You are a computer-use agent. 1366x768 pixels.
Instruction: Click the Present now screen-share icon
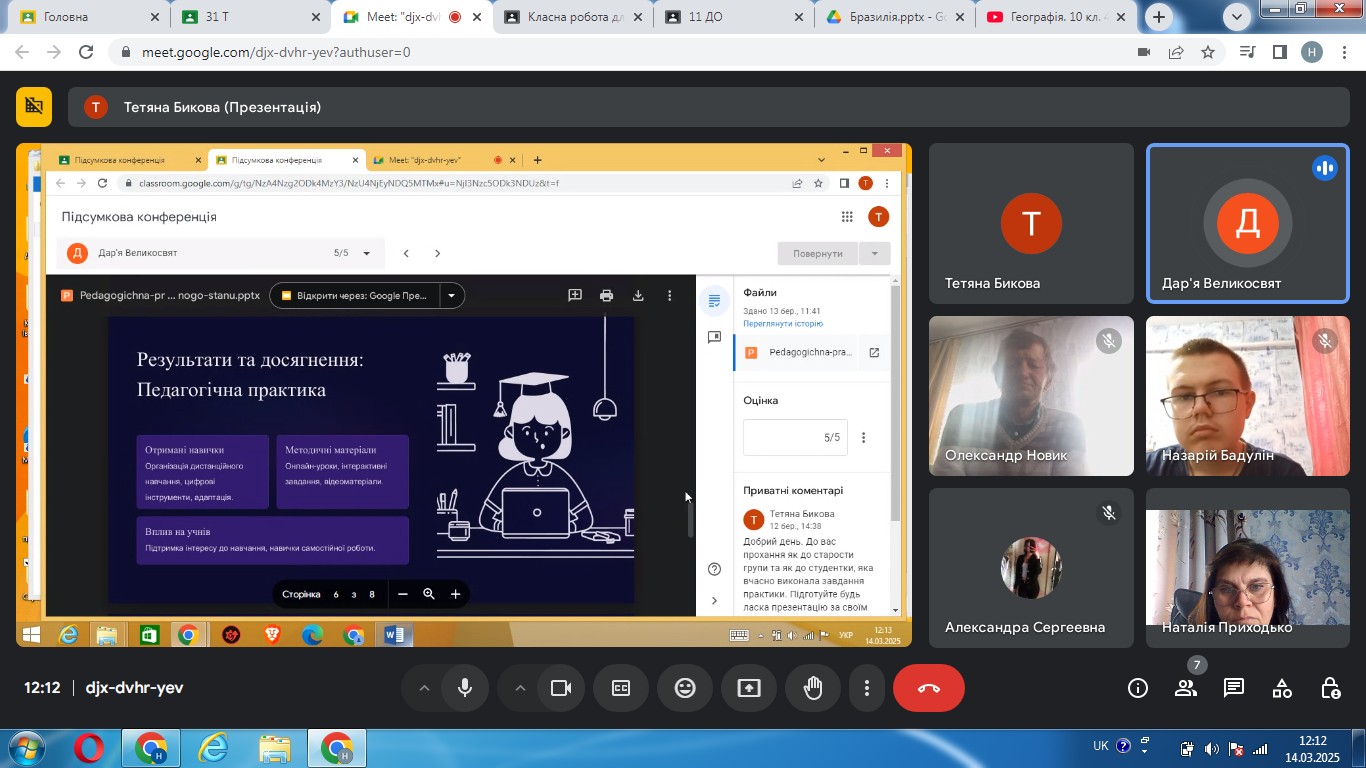[x=749, y=688]
